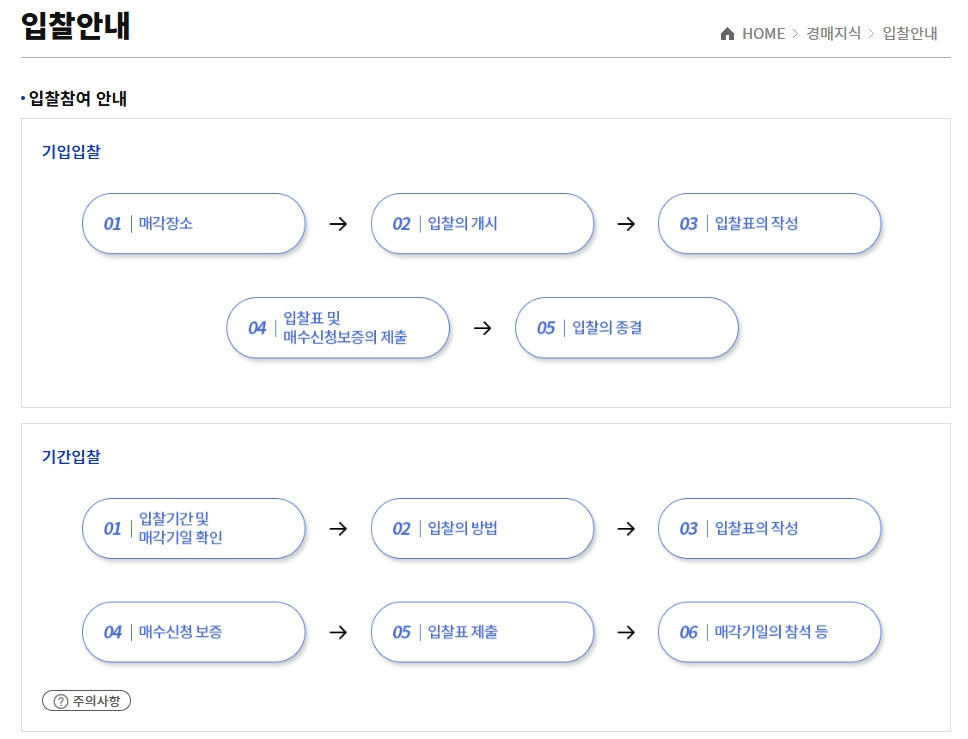Open step 01 입찰기간 및 매각기일 확인
The height and width of the screenshot is (739, 968).
193,529
